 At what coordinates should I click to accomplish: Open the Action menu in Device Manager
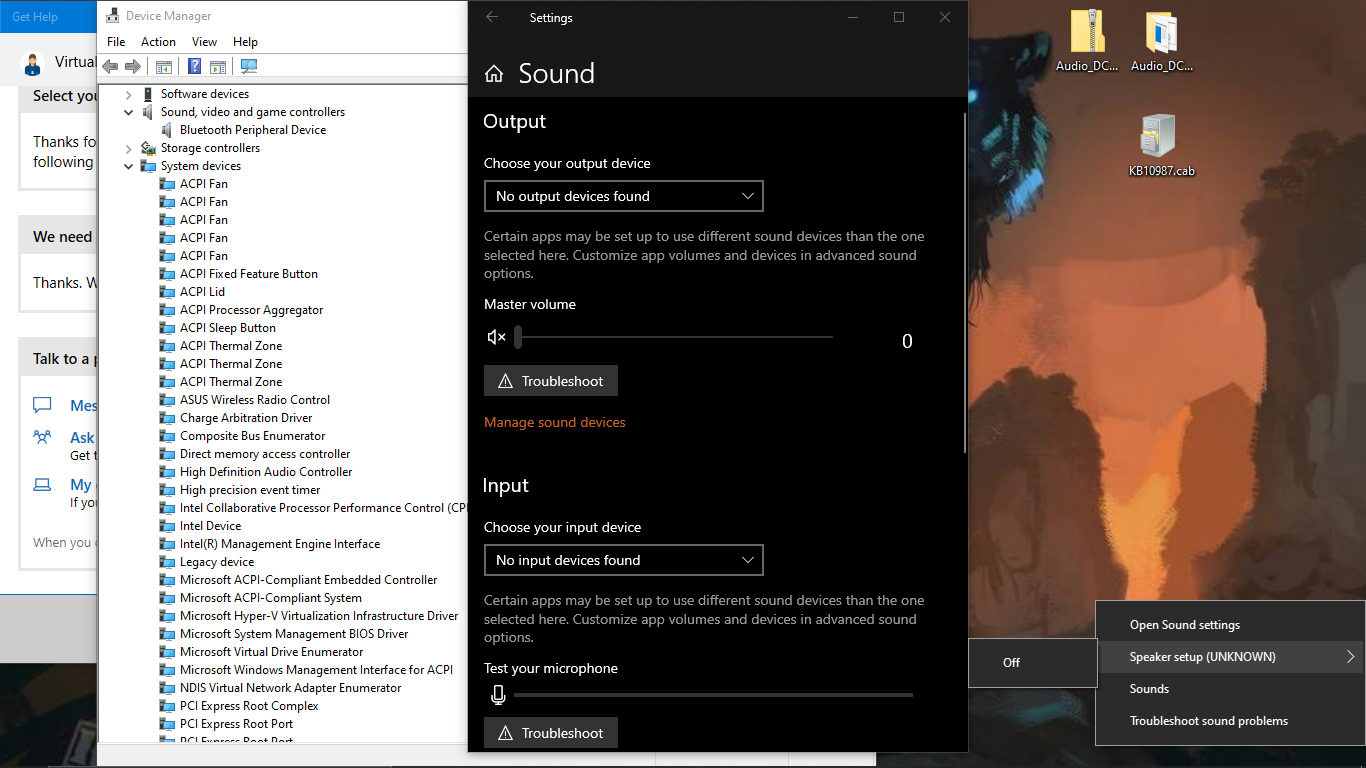point(158,42)
